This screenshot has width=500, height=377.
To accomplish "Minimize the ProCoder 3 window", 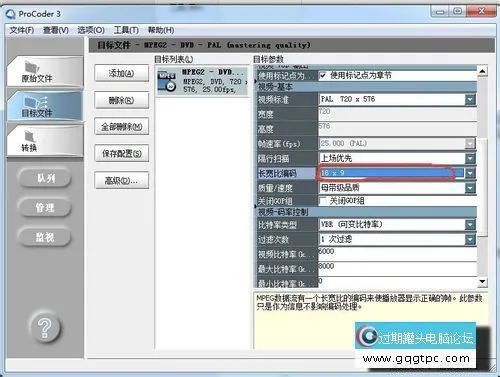I will point(440,12).
